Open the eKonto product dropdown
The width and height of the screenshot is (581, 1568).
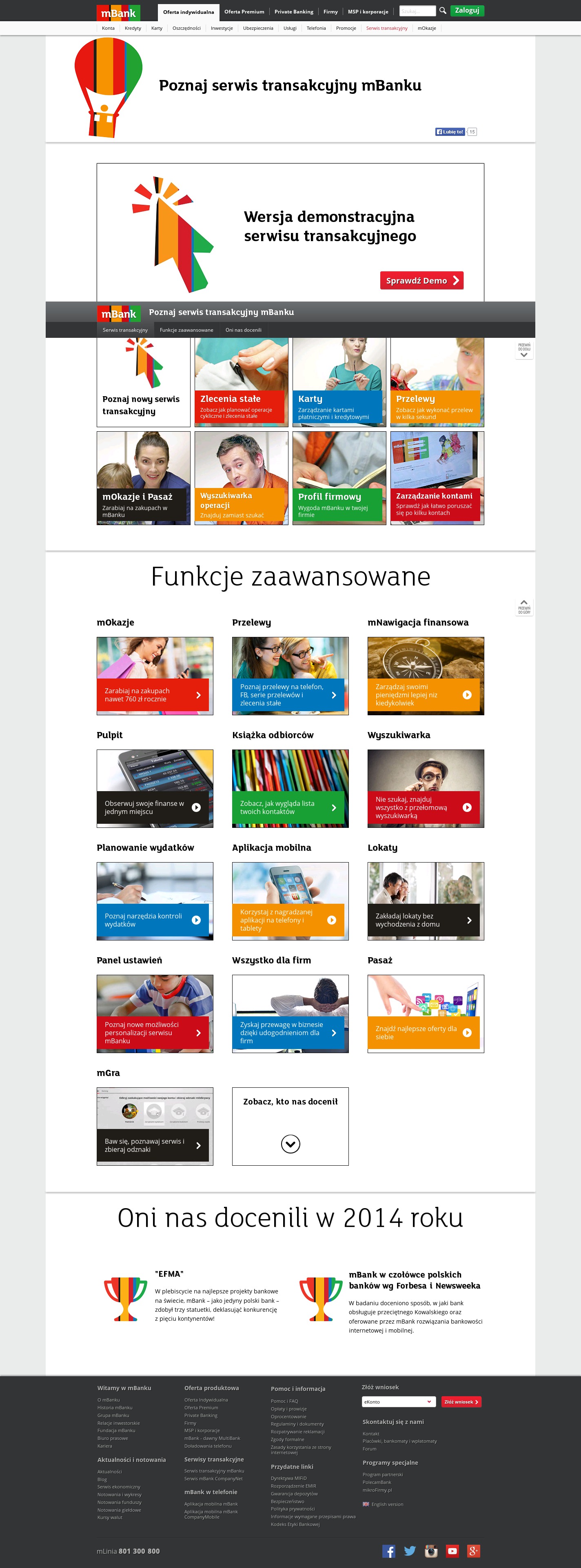click(x=399, y=1402)
